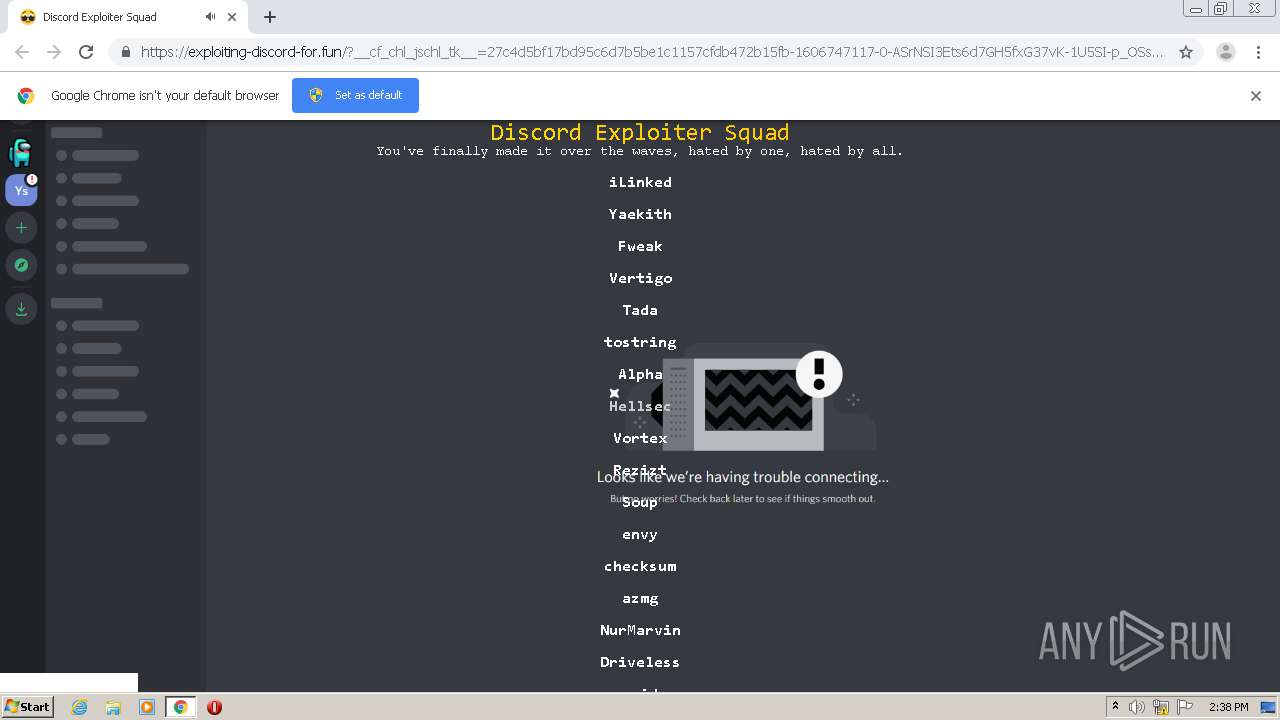Click the volume speaker tray icon
The image size is (1280, 720).
tap(1136, 707)
